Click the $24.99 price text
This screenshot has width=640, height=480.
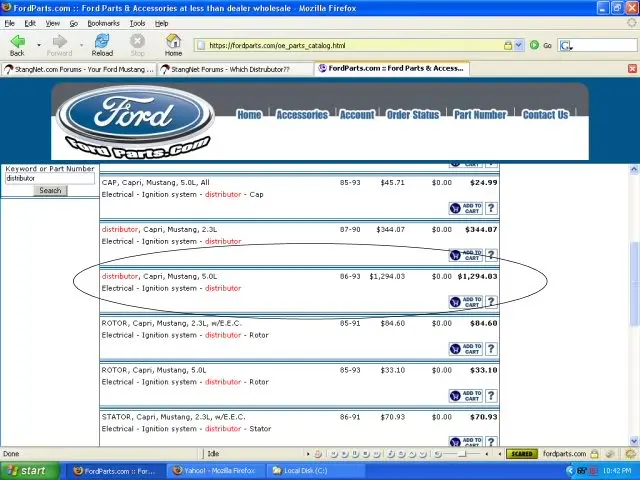pos(484,182)
